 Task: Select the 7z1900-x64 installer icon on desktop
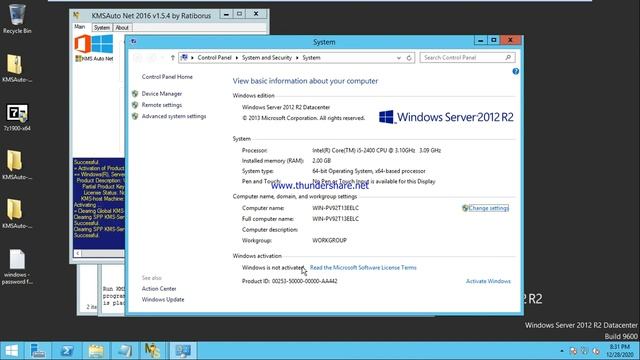(x=17, y=118)
